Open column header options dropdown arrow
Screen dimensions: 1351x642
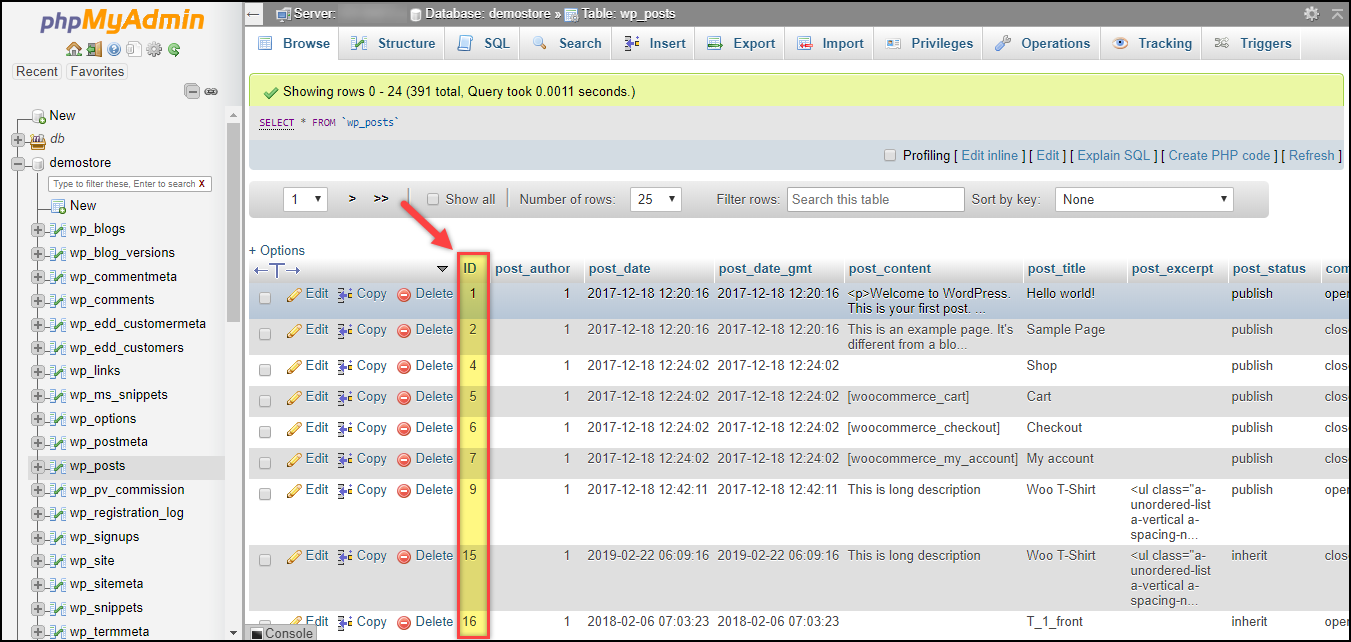443,269
